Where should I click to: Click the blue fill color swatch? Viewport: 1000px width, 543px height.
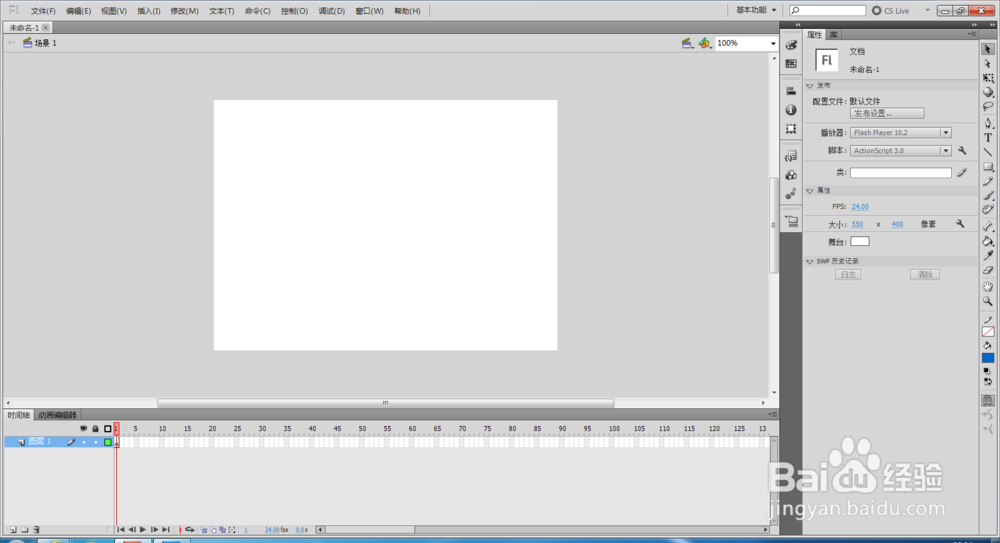click(x=988, y=358)
